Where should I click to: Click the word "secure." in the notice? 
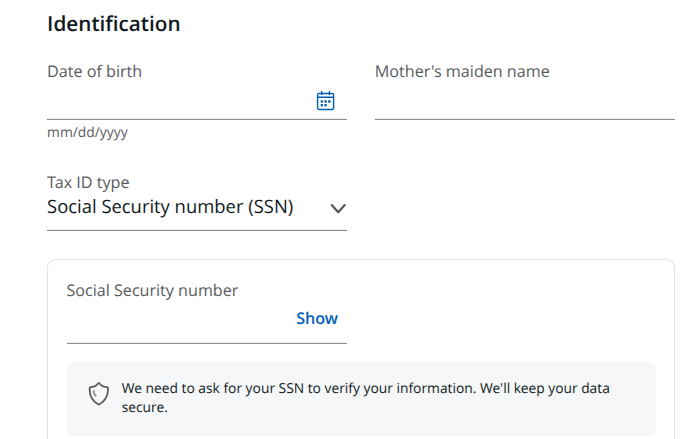coord(145,407)
